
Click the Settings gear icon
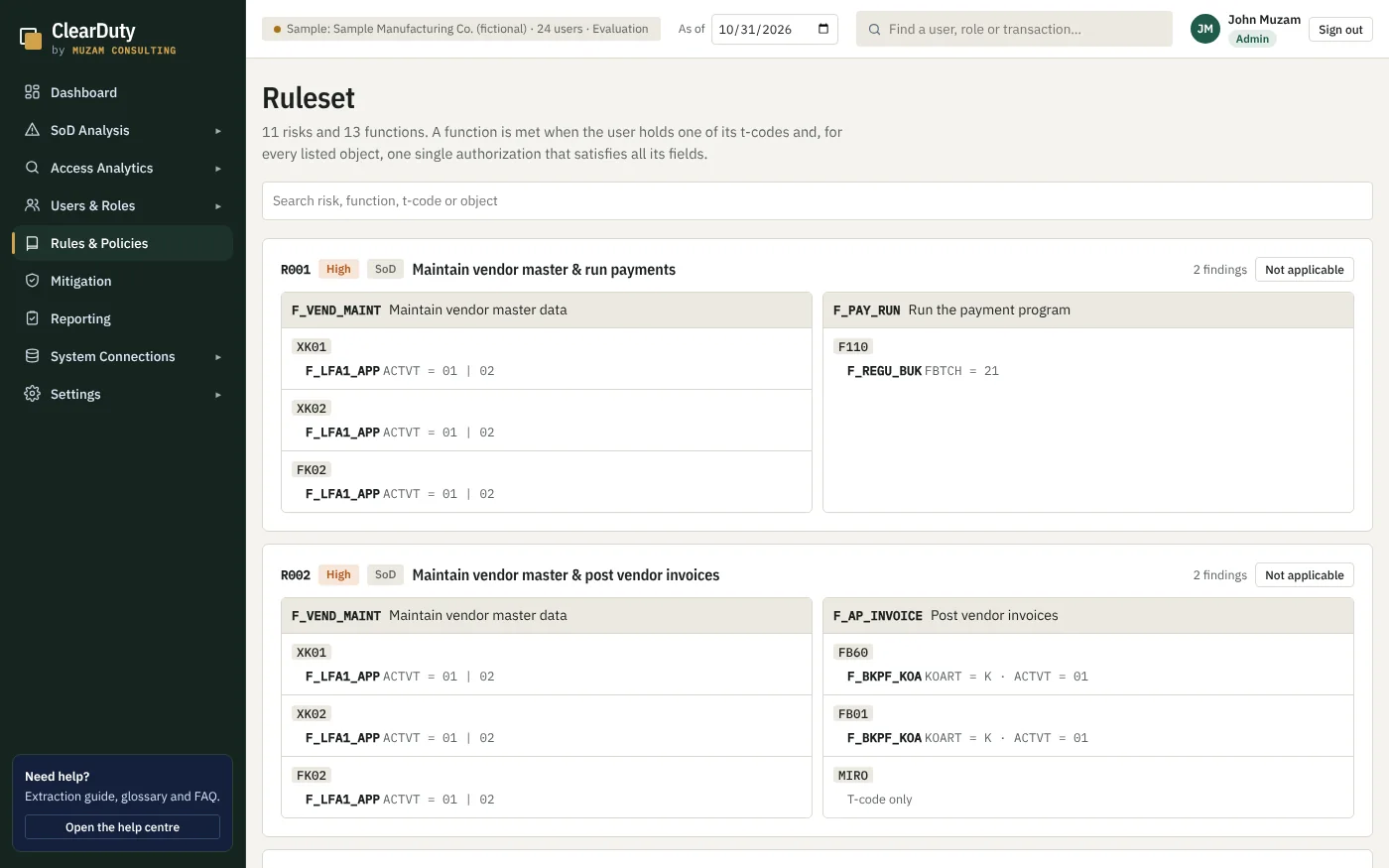pos(32,394)
